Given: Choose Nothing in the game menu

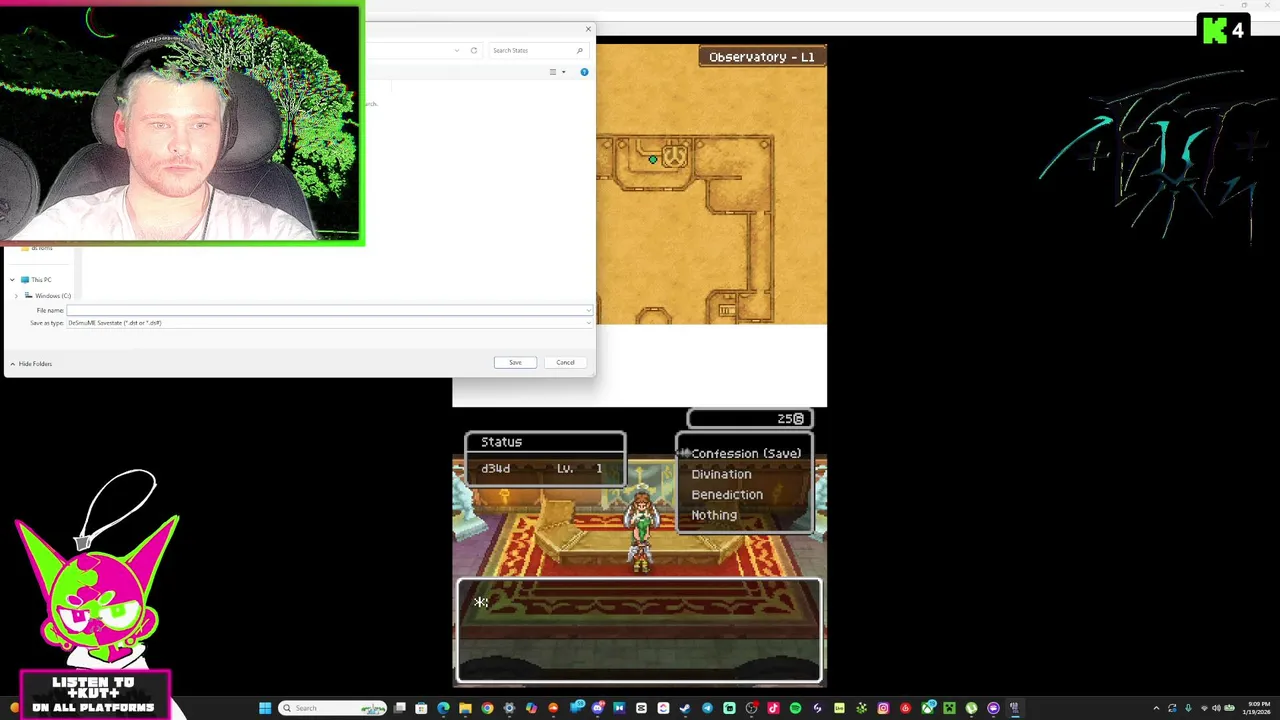Looking at the screenshot, I should [x=714, y=515].
